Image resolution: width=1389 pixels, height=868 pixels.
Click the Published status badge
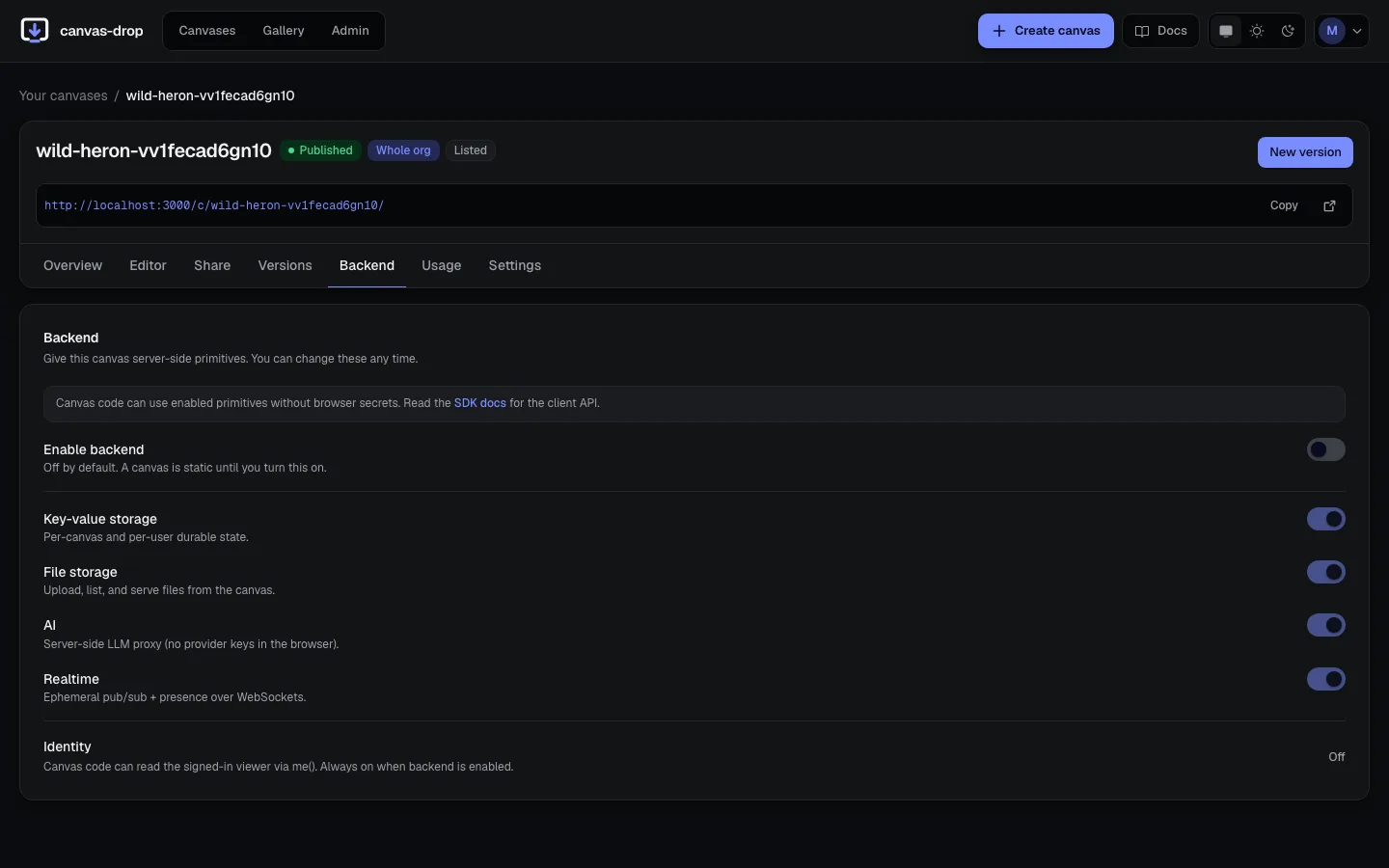click(x=320, y=150)
